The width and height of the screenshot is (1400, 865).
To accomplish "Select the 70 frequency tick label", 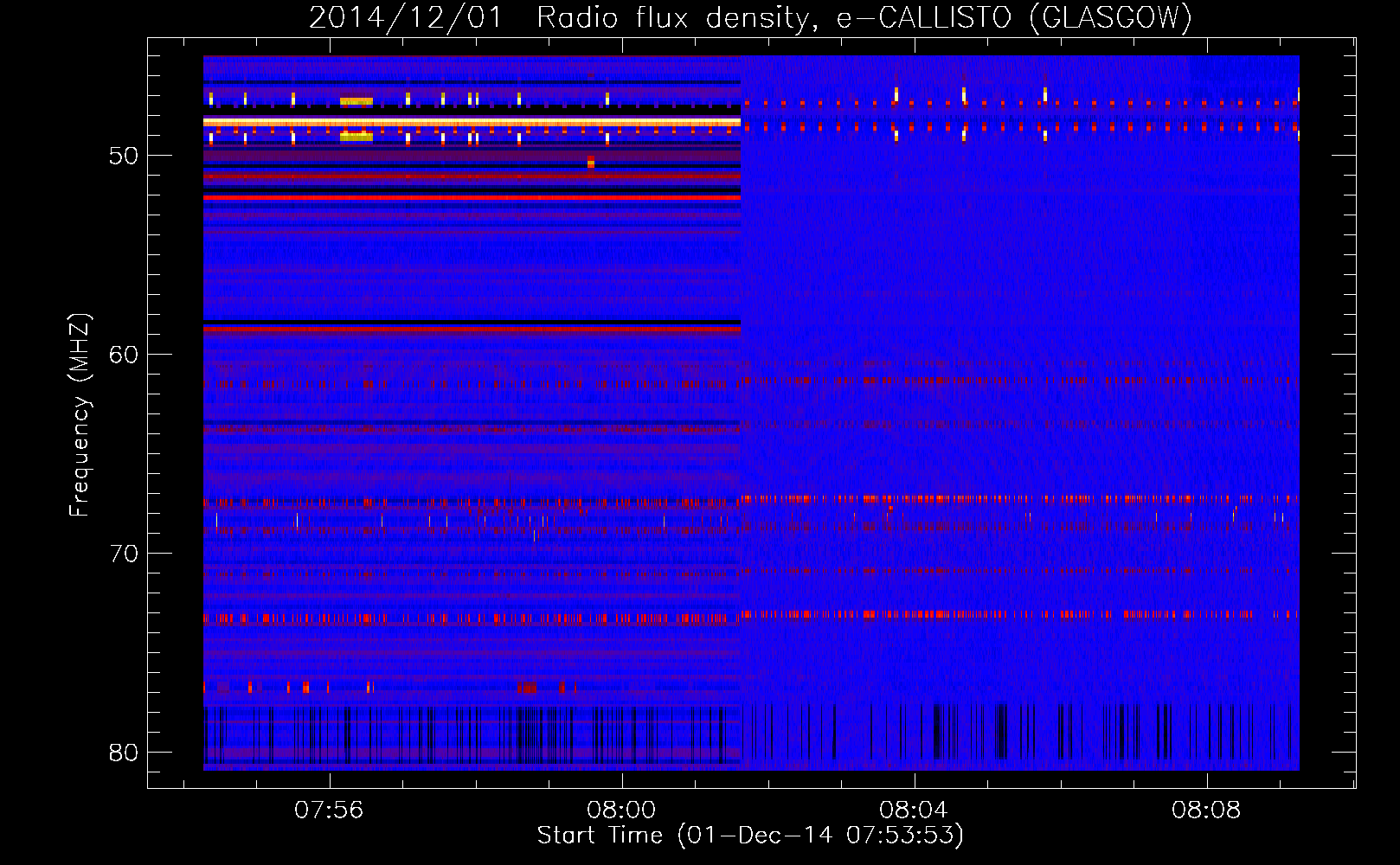I will tap(124, 554).
